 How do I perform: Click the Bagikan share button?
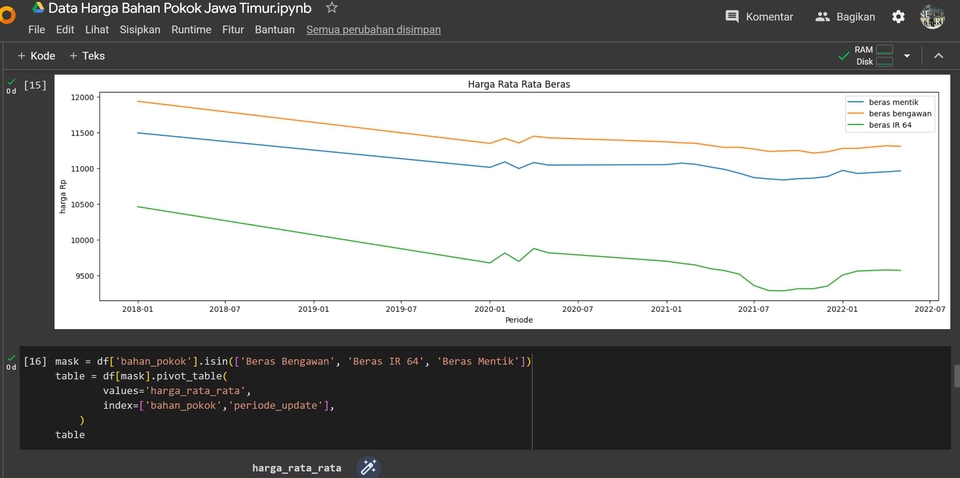tap(845, 17)
